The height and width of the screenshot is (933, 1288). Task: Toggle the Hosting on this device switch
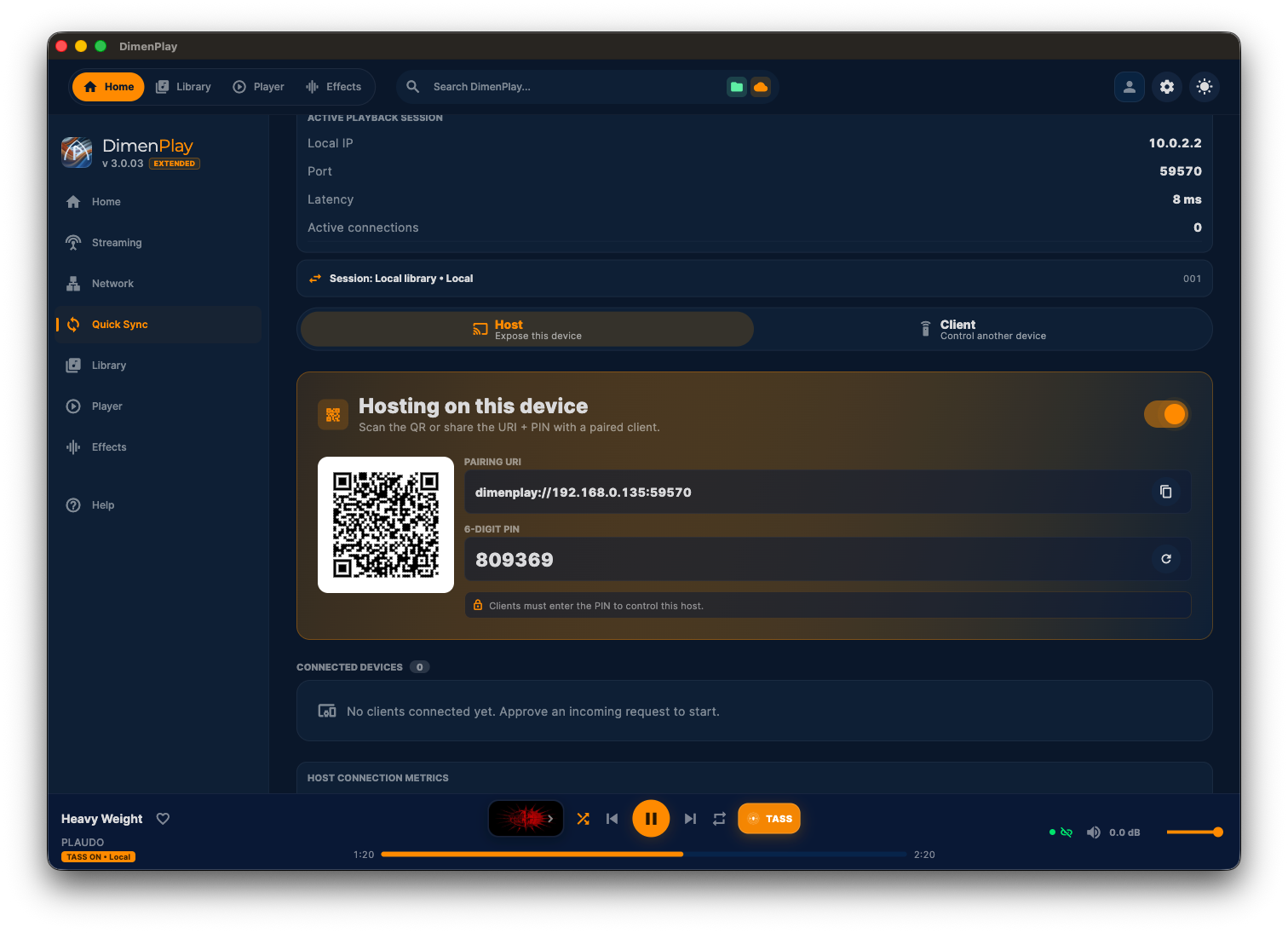pos(1166,414)
